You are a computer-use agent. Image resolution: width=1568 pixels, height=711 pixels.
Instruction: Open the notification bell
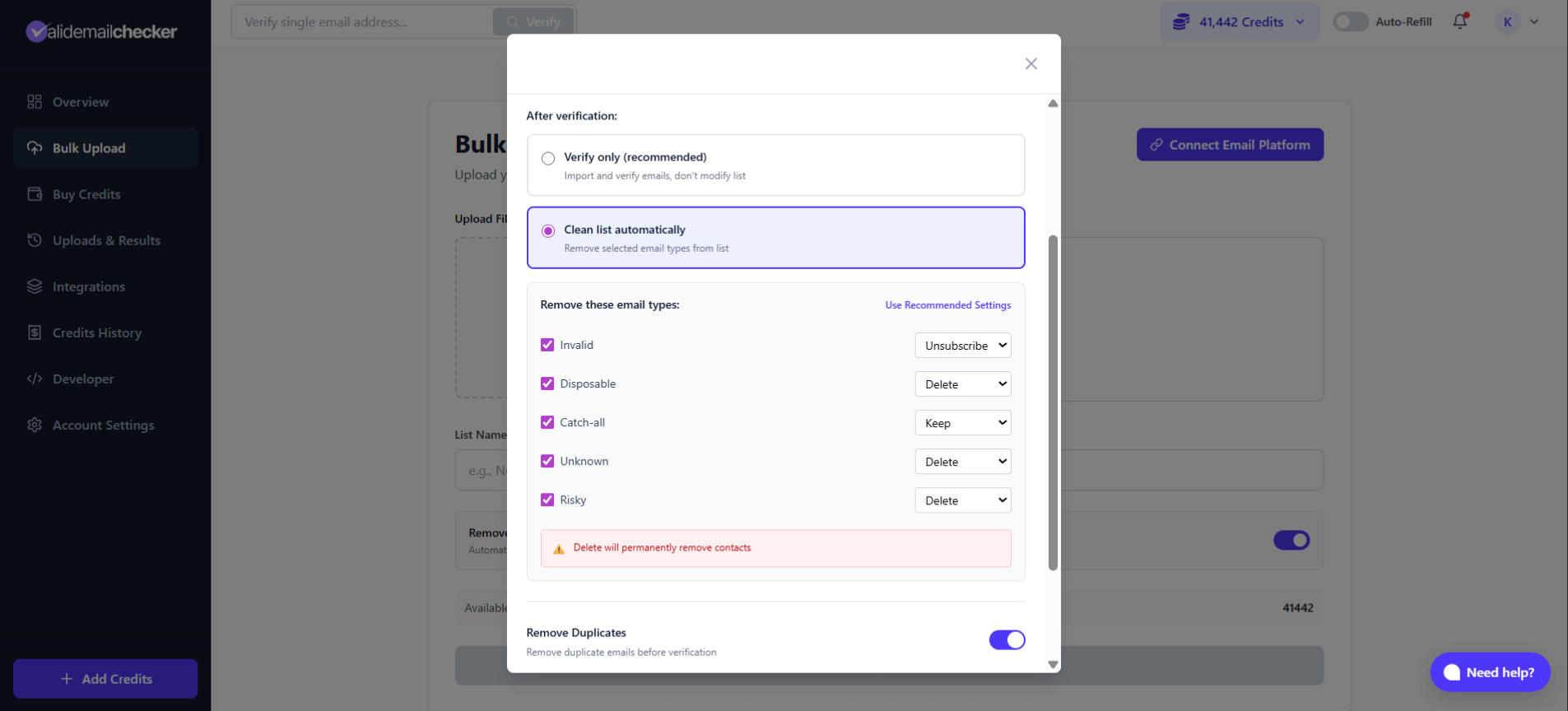click(1459, 21)
